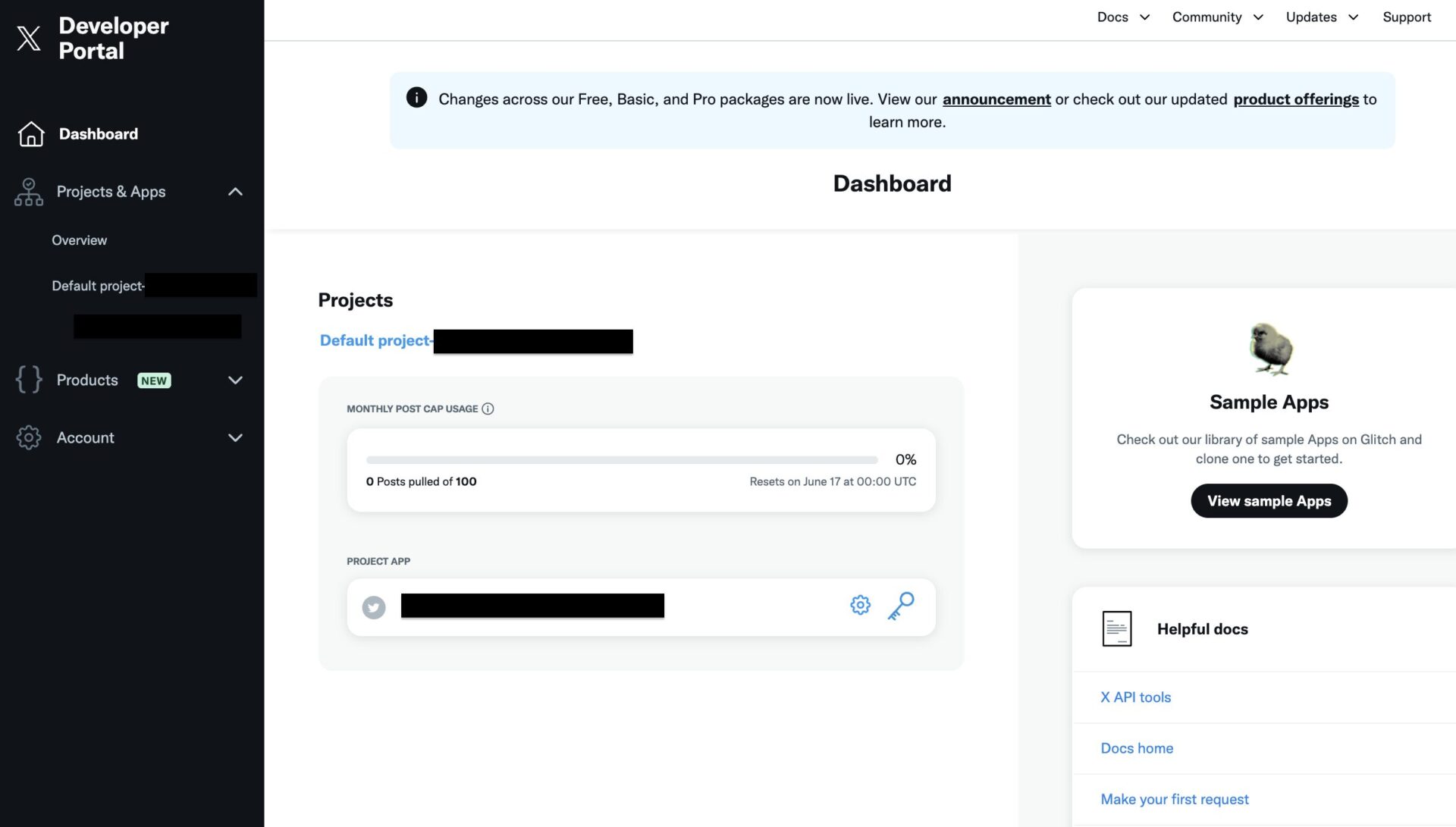Select Overview under Projects & Apps

tap(79, 240)
